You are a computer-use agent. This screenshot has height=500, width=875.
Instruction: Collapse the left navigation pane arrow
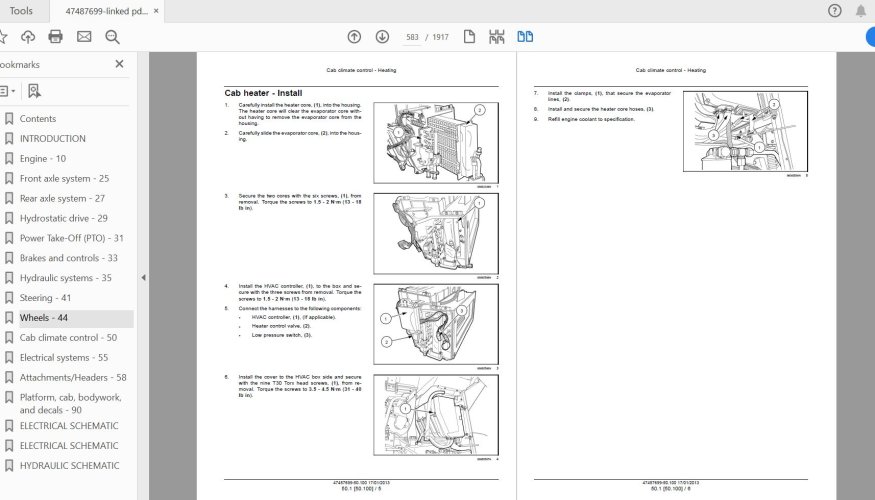click(143, 277)
